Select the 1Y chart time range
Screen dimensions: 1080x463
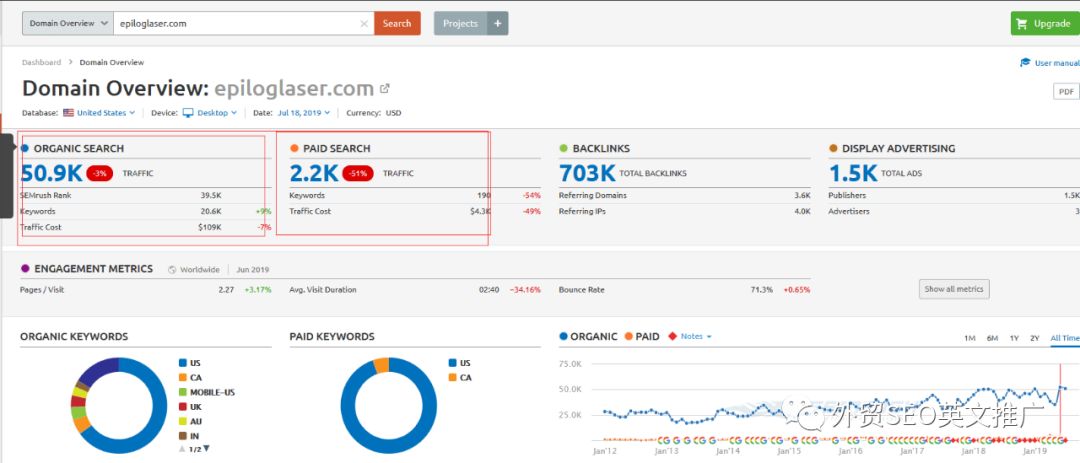point(1014,338)
